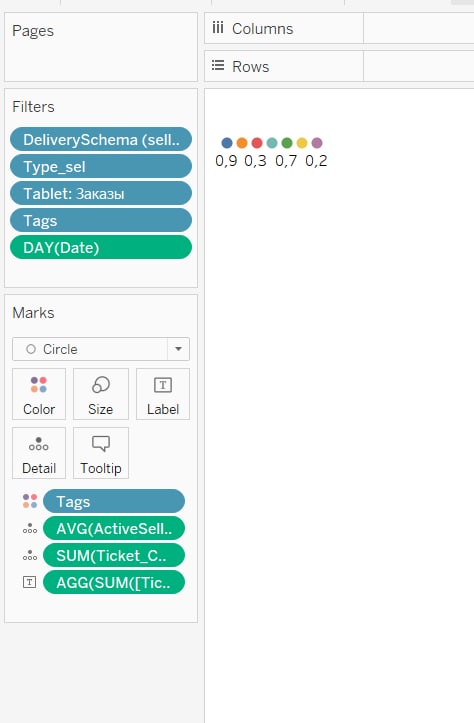The height and width of the screenshot is (723, 474).
Task: Select the Tablet: Заказы filter pill
Action: (x=101, y=193)
